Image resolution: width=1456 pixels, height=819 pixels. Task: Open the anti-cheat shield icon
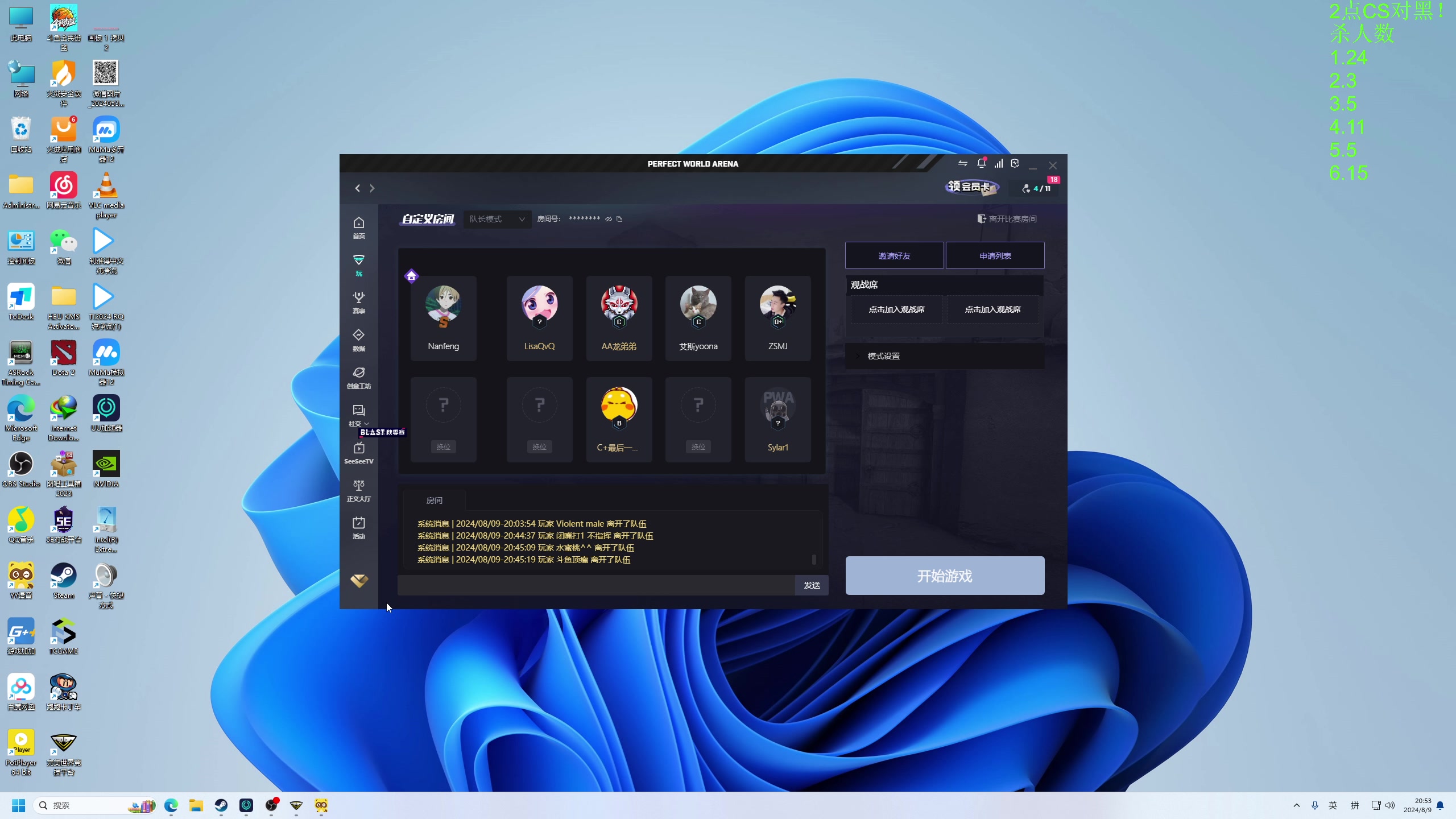1015,164
